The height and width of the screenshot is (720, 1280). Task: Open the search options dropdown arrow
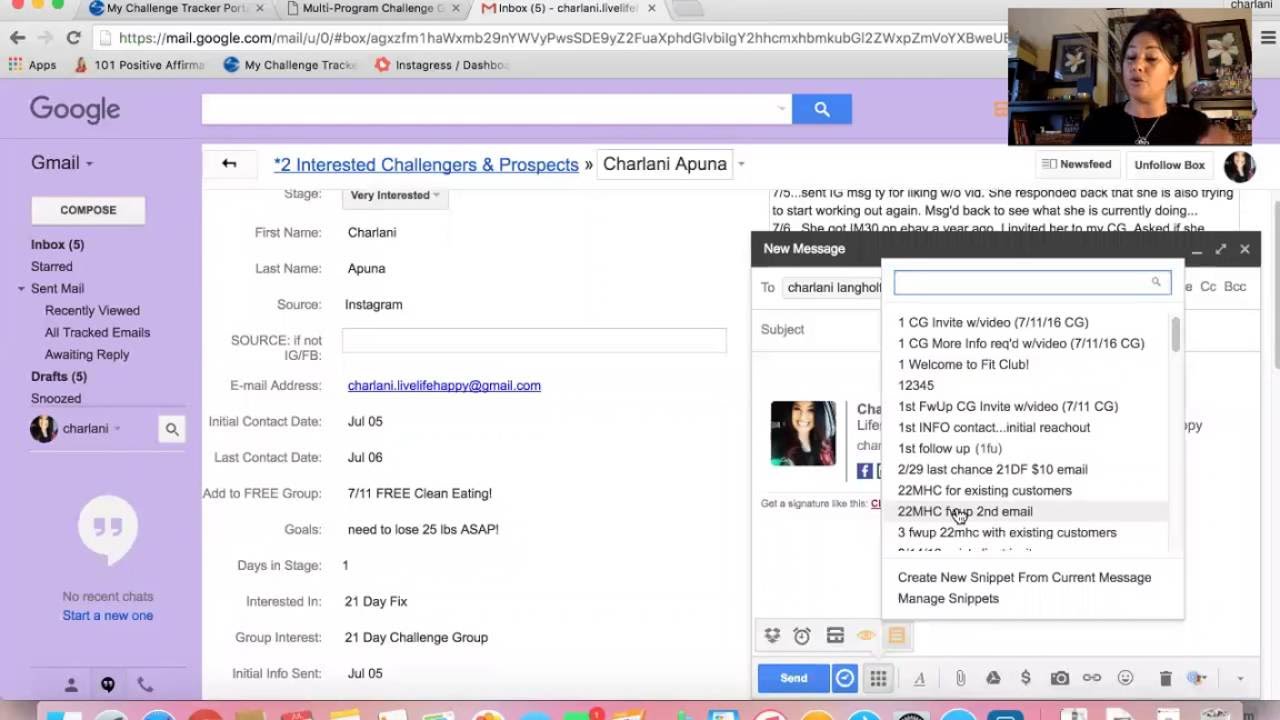[782, 109]
